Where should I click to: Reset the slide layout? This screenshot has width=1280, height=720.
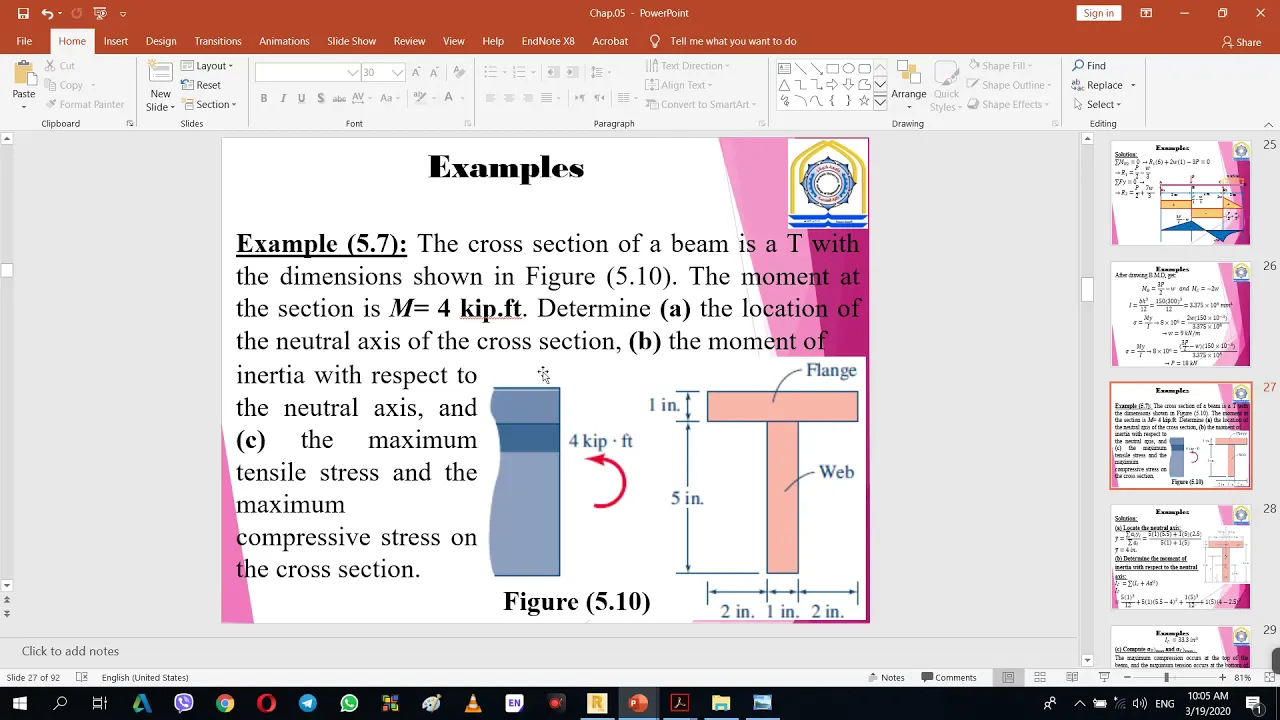click(201, 85)
